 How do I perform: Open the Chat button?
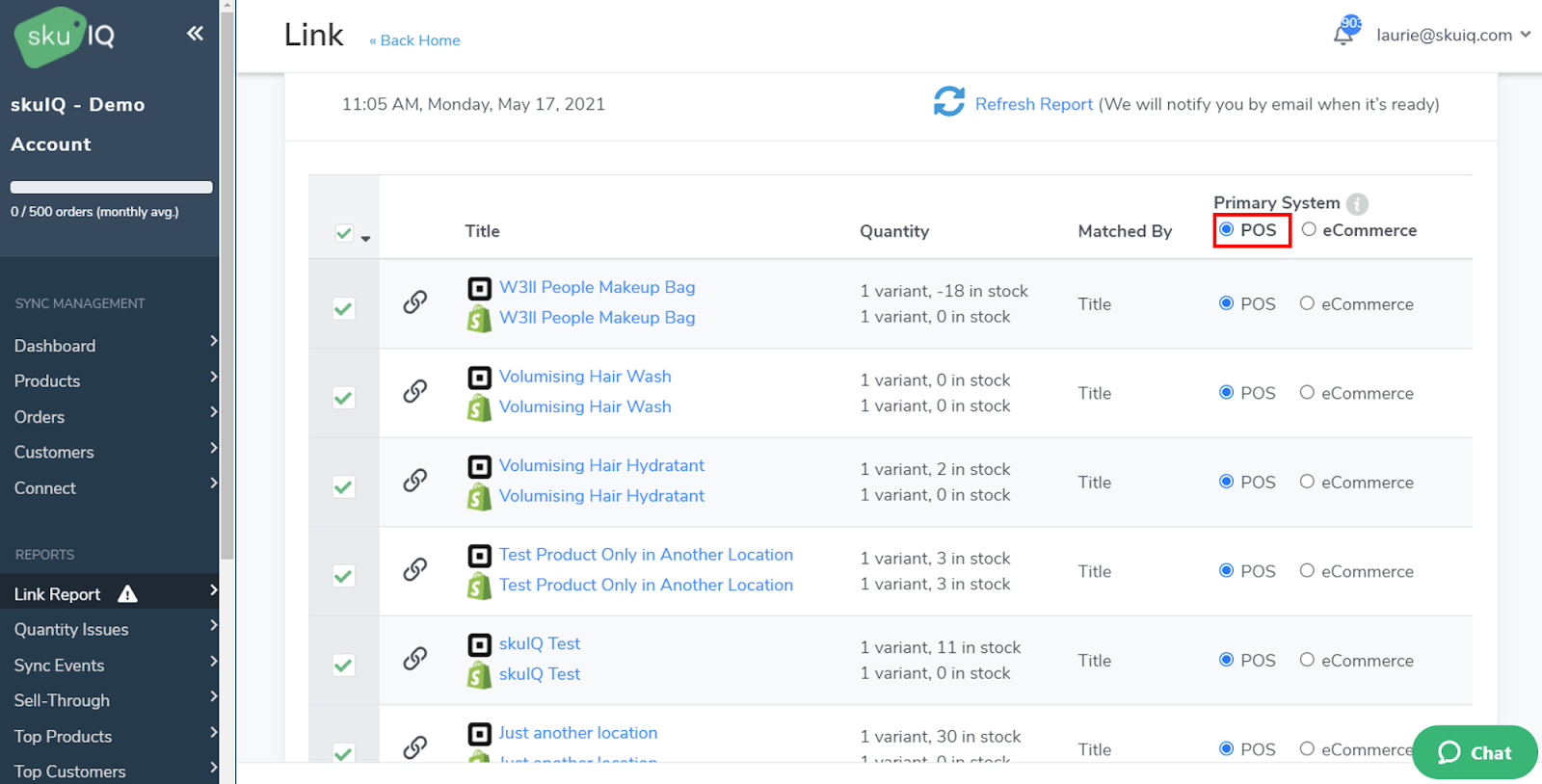(x=1474, y=752)
